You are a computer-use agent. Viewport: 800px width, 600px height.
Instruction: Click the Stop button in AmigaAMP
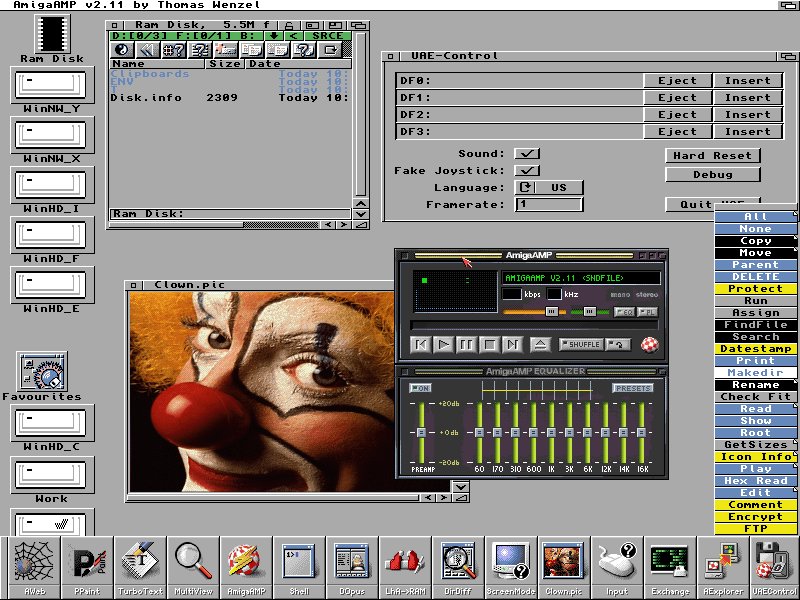click(x=489, y=345)
